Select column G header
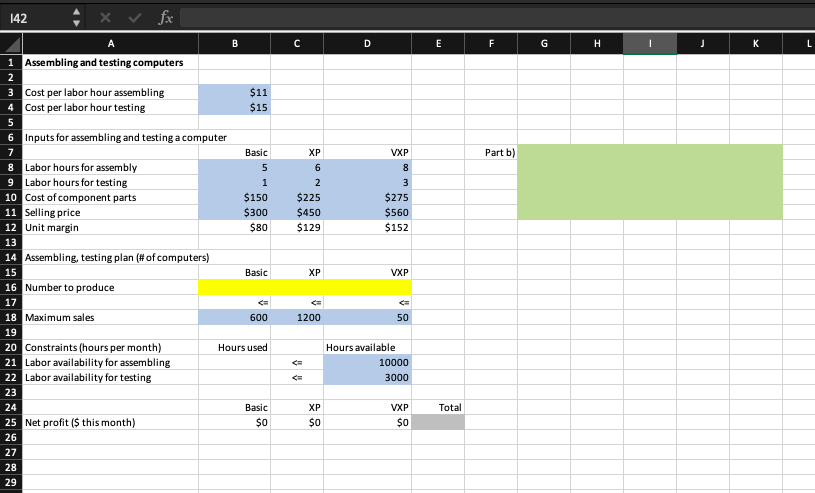Image resolution: width=815 pixels, height=493 pixels. coord(544,44)
